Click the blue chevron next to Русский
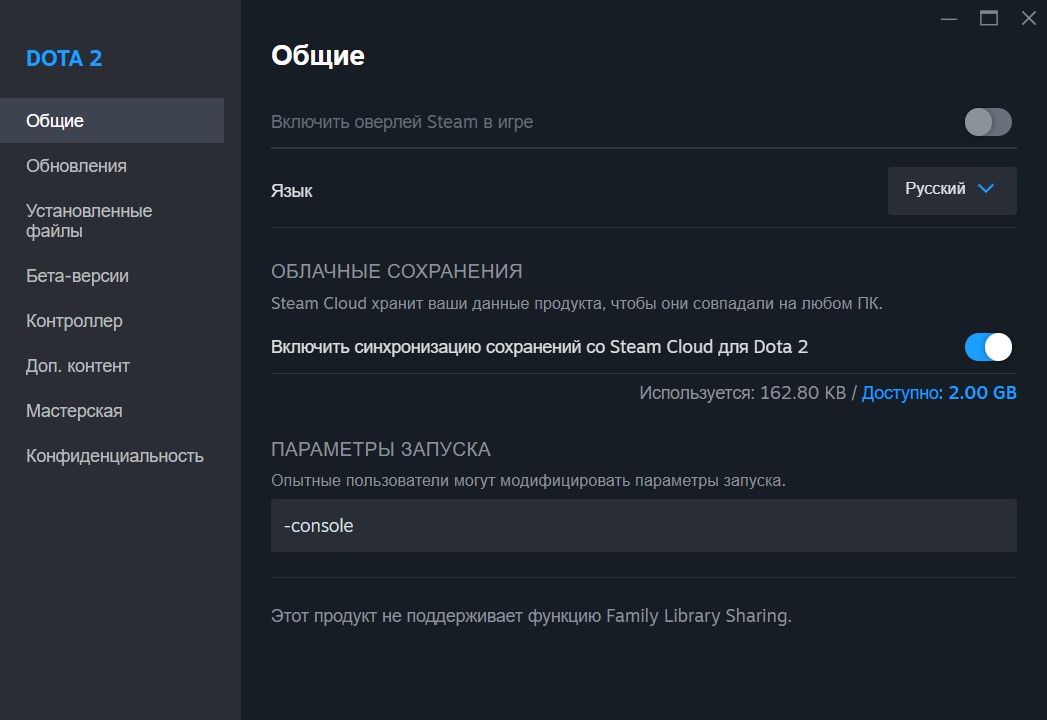Image resolution: width=1047 pixels, height=720 pixels. coord(986,189)
